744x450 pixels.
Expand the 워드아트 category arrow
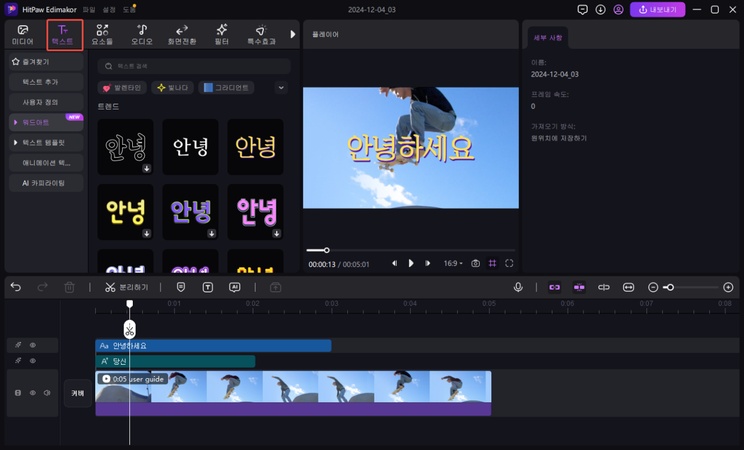pyautogui.click(x=16, y=122)
